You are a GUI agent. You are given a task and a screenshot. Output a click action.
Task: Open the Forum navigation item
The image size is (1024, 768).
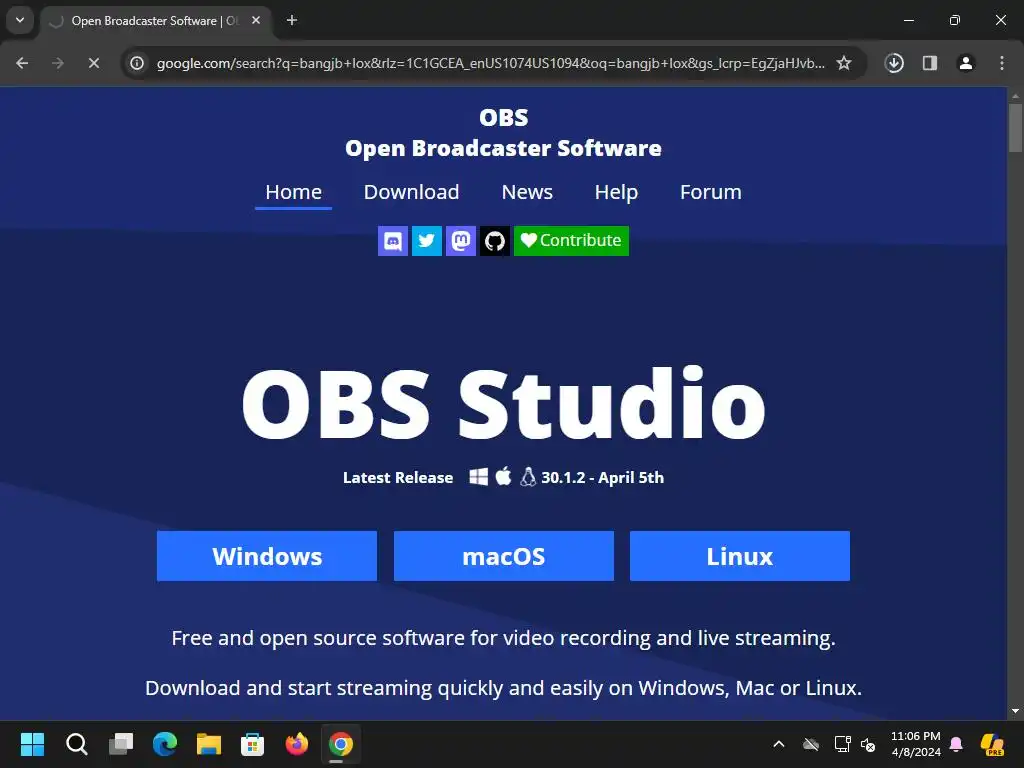pos(711,193)
